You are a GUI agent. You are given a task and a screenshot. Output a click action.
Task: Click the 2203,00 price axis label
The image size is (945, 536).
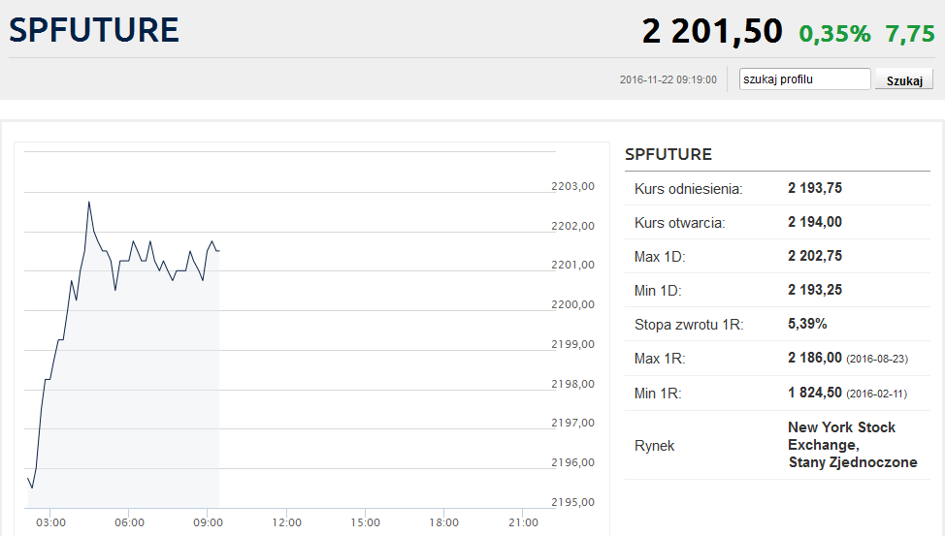pos(573,186)
